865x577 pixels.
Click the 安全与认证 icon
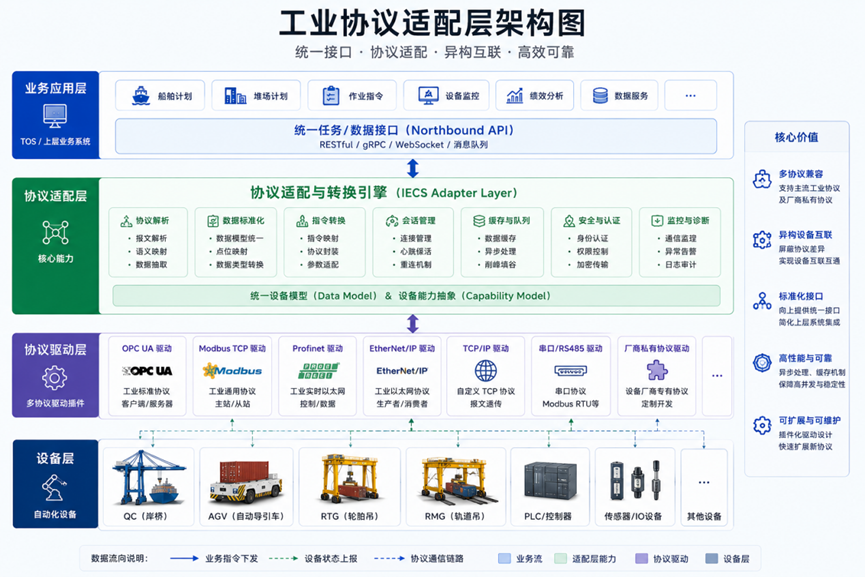569,221
